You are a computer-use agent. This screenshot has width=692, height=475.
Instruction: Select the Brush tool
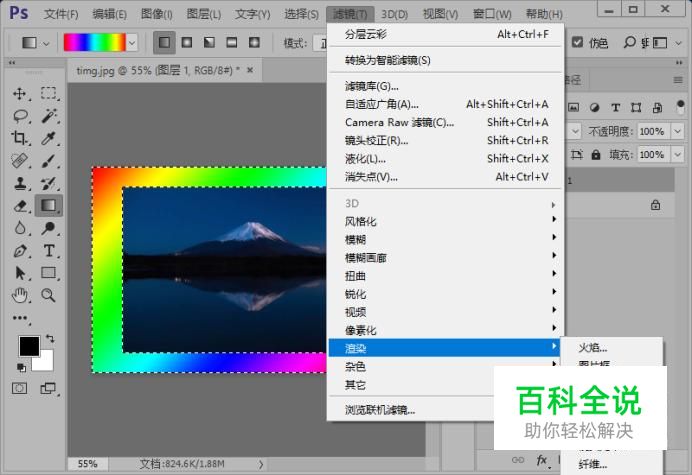coord(49,161)
